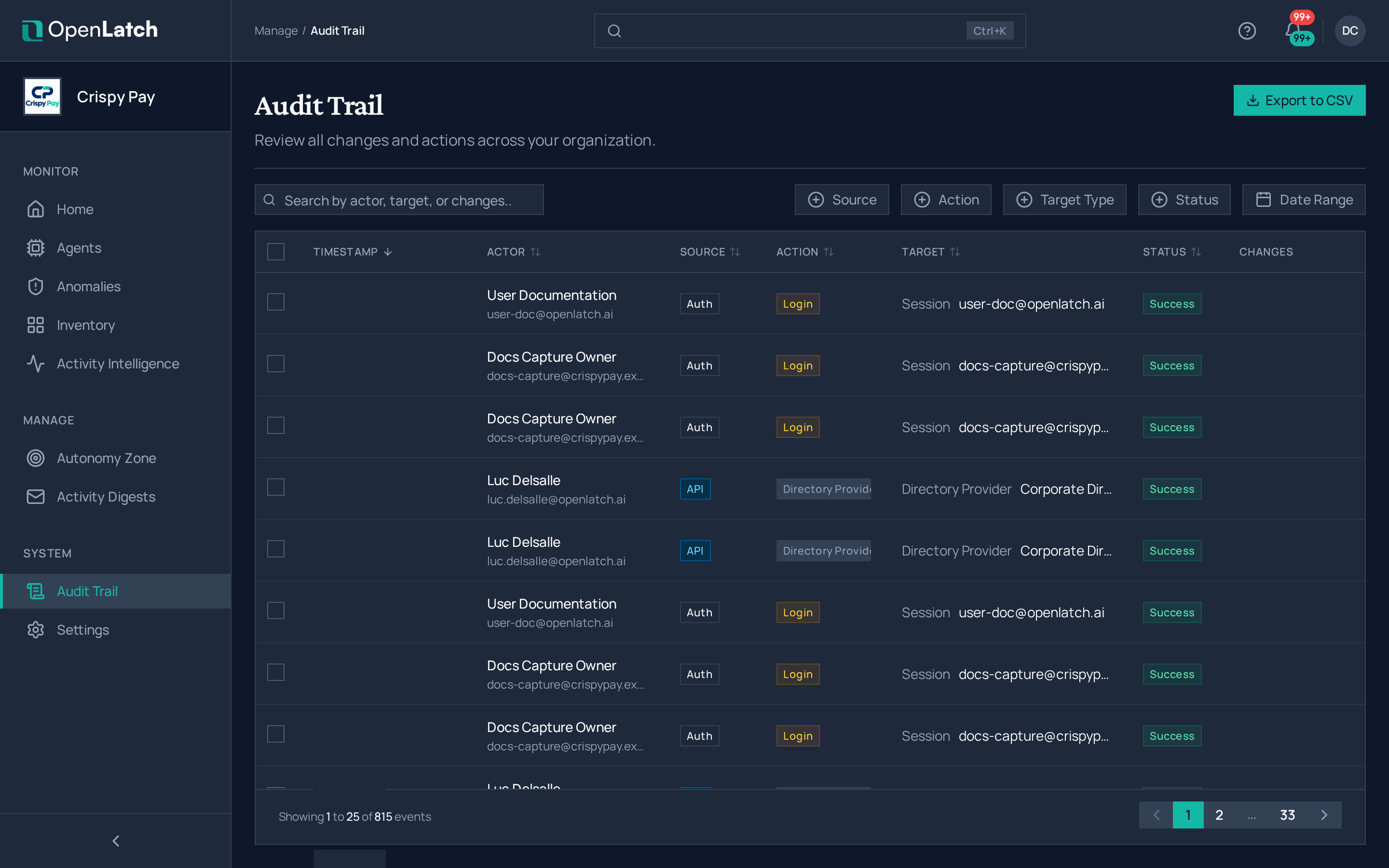Screen dimensions: 1389x868
Task: Open the Target Type filter dropdown
Action: 1064,200
